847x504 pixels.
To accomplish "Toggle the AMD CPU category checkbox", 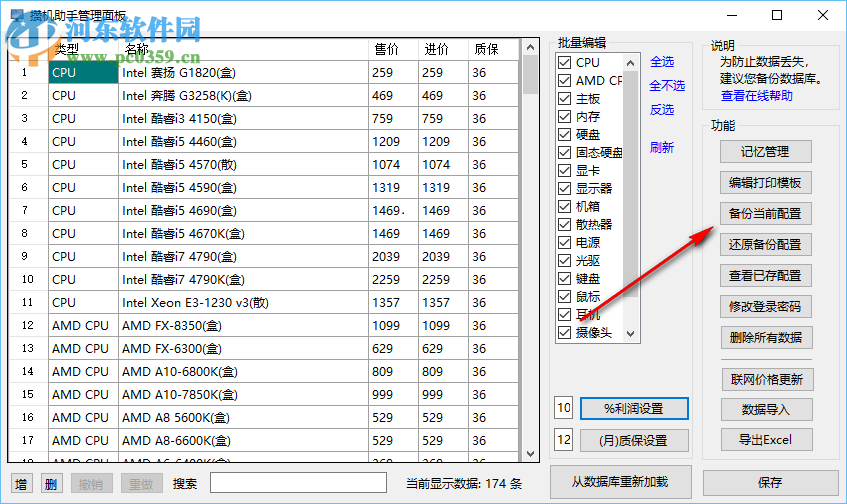I will [564, 80].
